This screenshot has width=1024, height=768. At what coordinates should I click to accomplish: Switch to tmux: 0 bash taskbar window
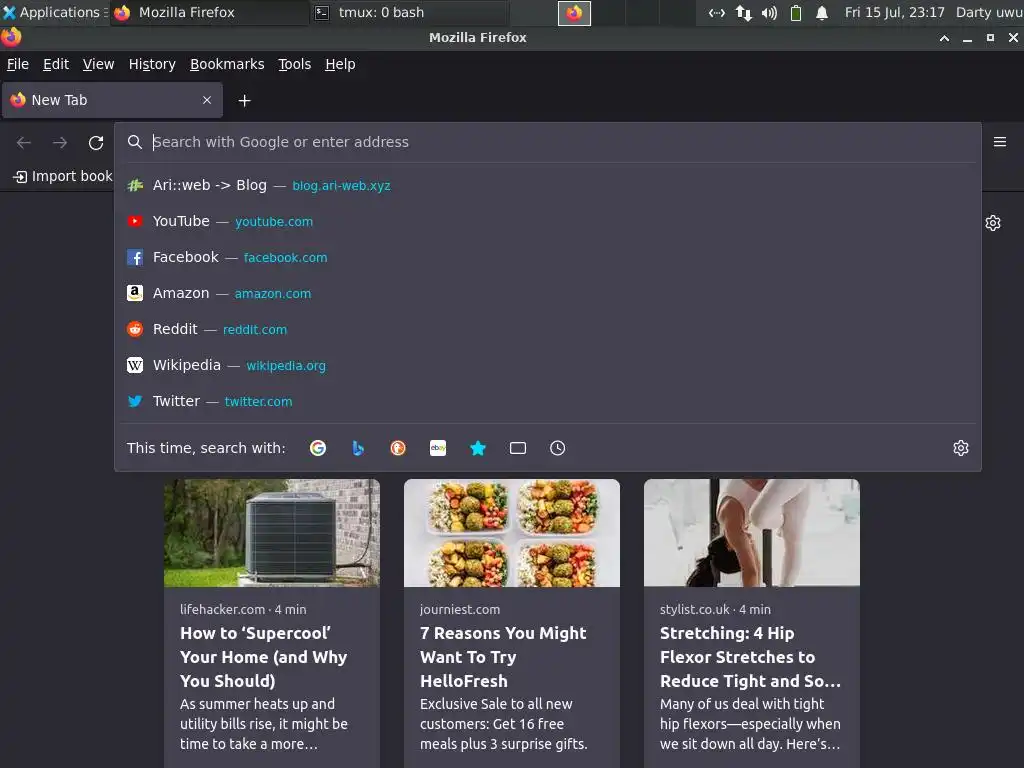click(408, 12)
